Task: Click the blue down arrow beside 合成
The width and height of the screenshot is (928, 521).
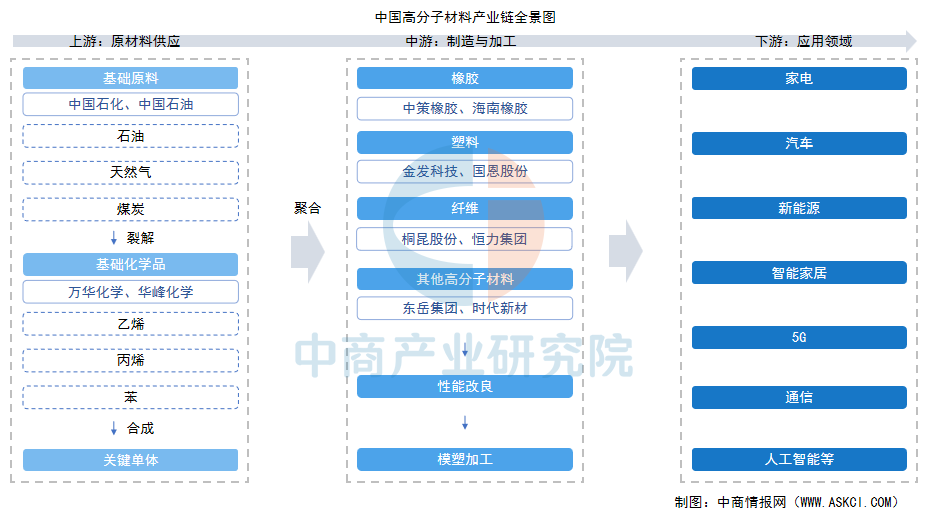Action: (114, 428)
